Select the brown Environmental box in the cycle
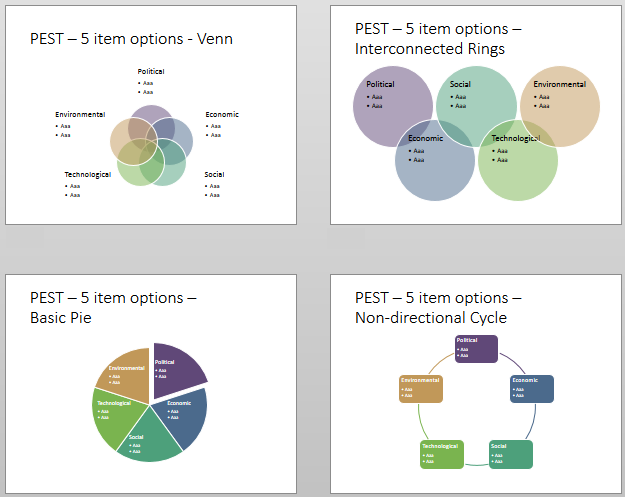This screenshot has width=625, height=497. tap(421, 388)
